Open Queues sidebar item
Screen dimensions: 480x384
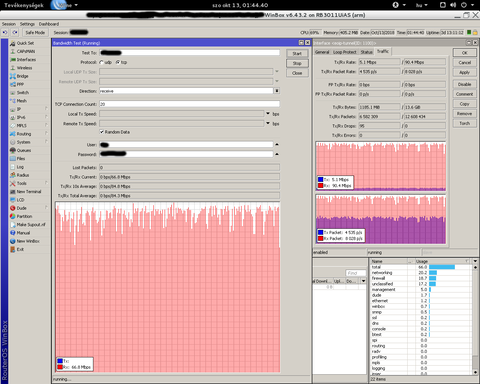tap(24, 151)
